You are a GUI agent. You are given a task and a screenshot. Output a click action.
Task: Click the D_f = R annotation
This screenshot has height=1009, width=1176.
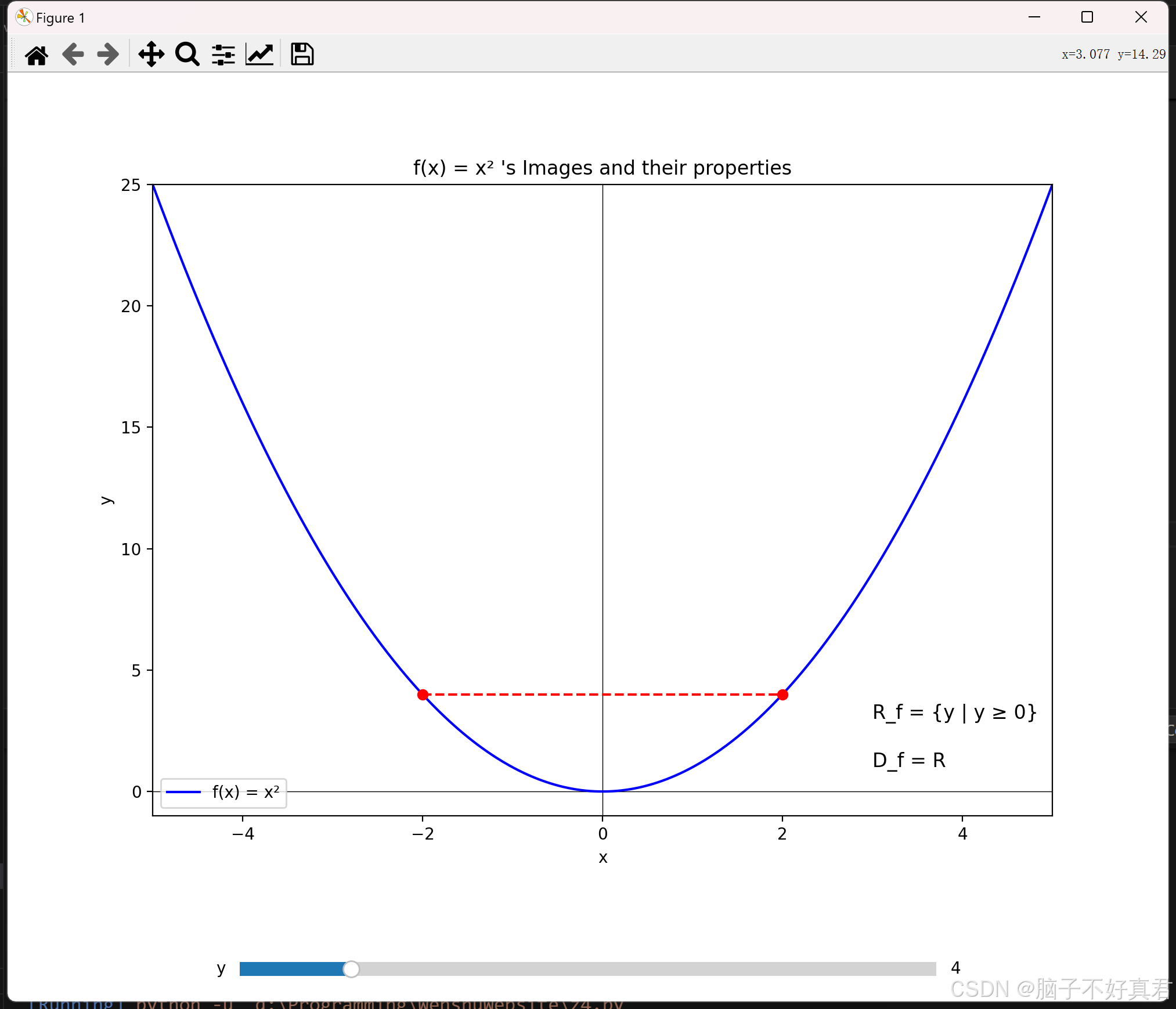[909, 760]
